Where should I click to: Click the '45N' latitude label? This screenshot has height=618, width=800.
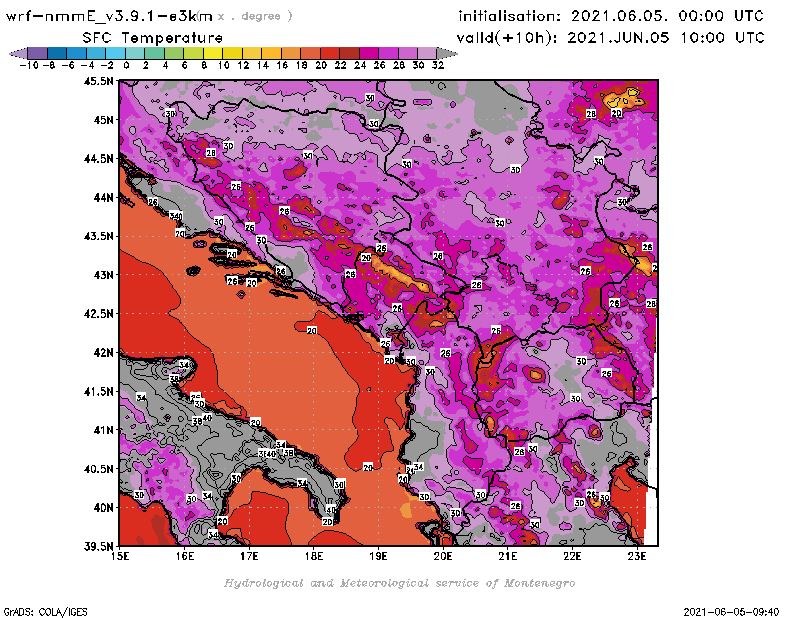[103, 120]
